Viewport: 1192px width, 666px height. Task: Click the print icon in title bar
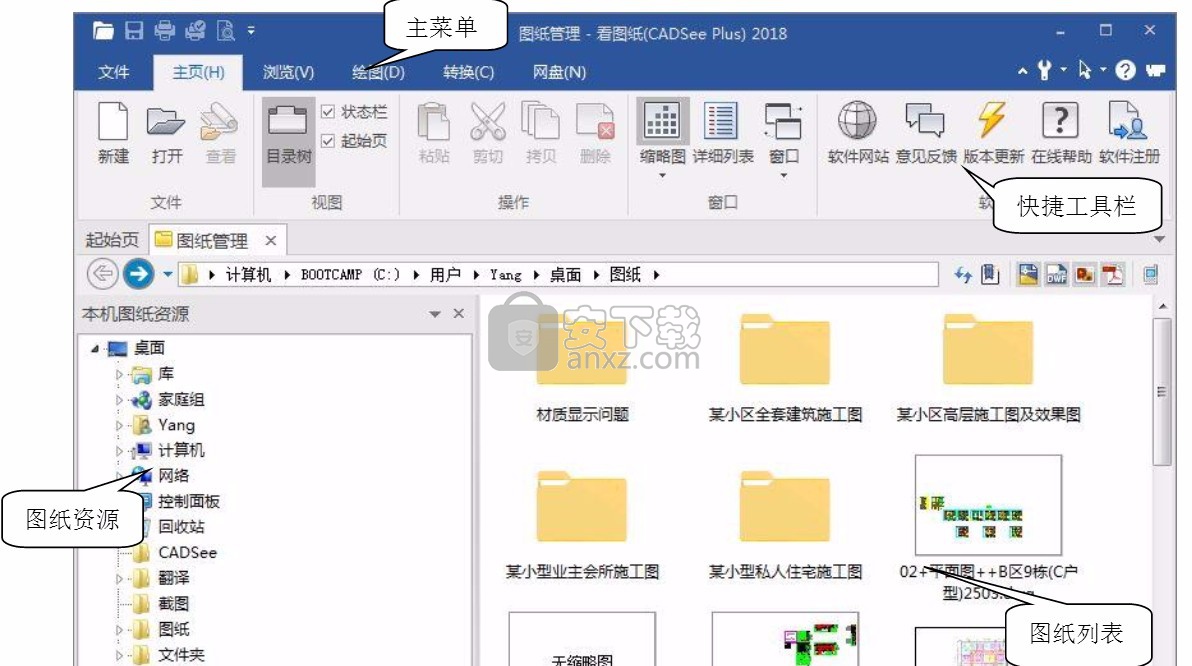[x=164, y=30]
